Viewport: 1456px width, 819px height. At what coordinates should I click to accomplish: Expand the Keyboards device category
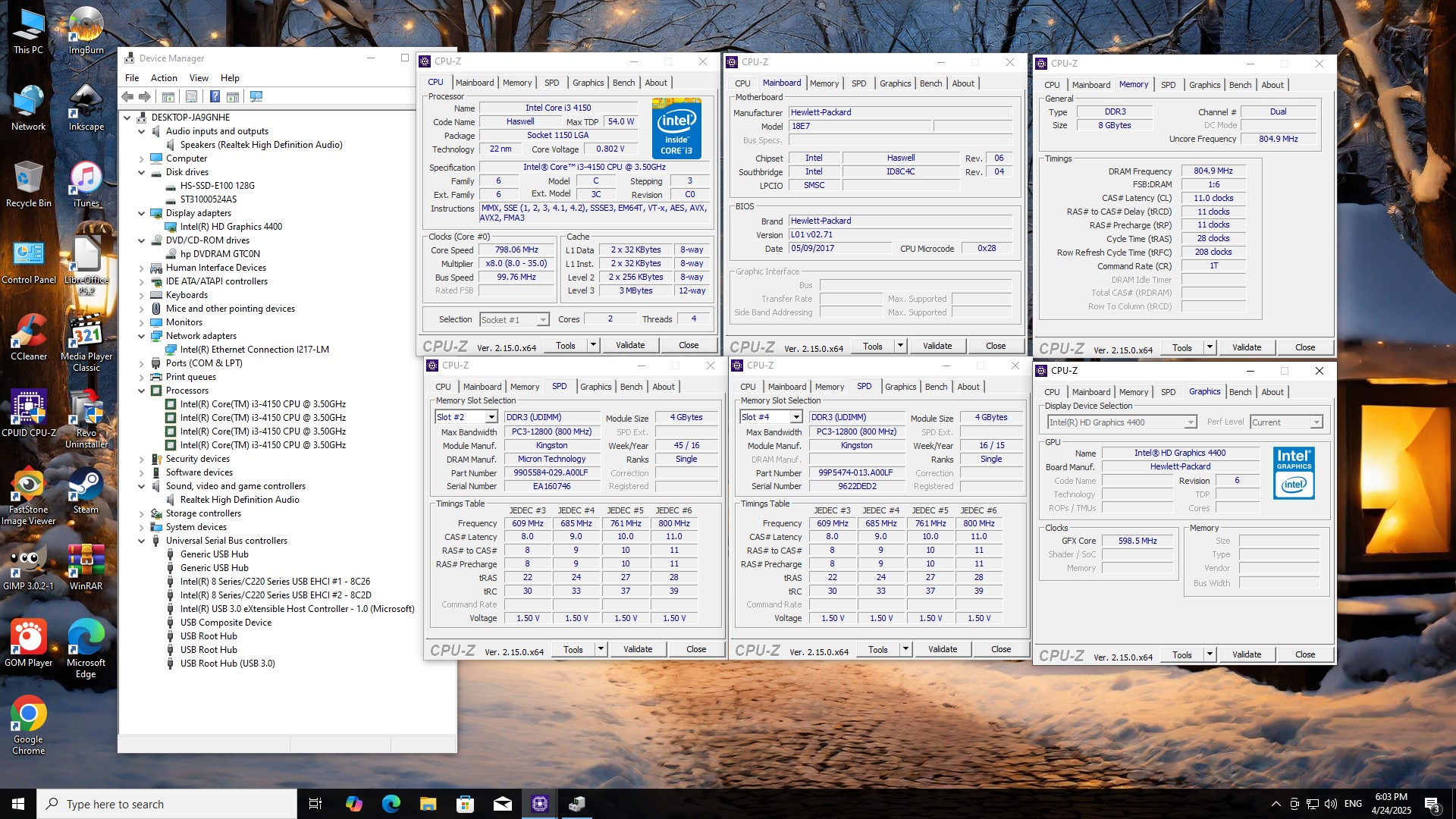tap(142, 295)
